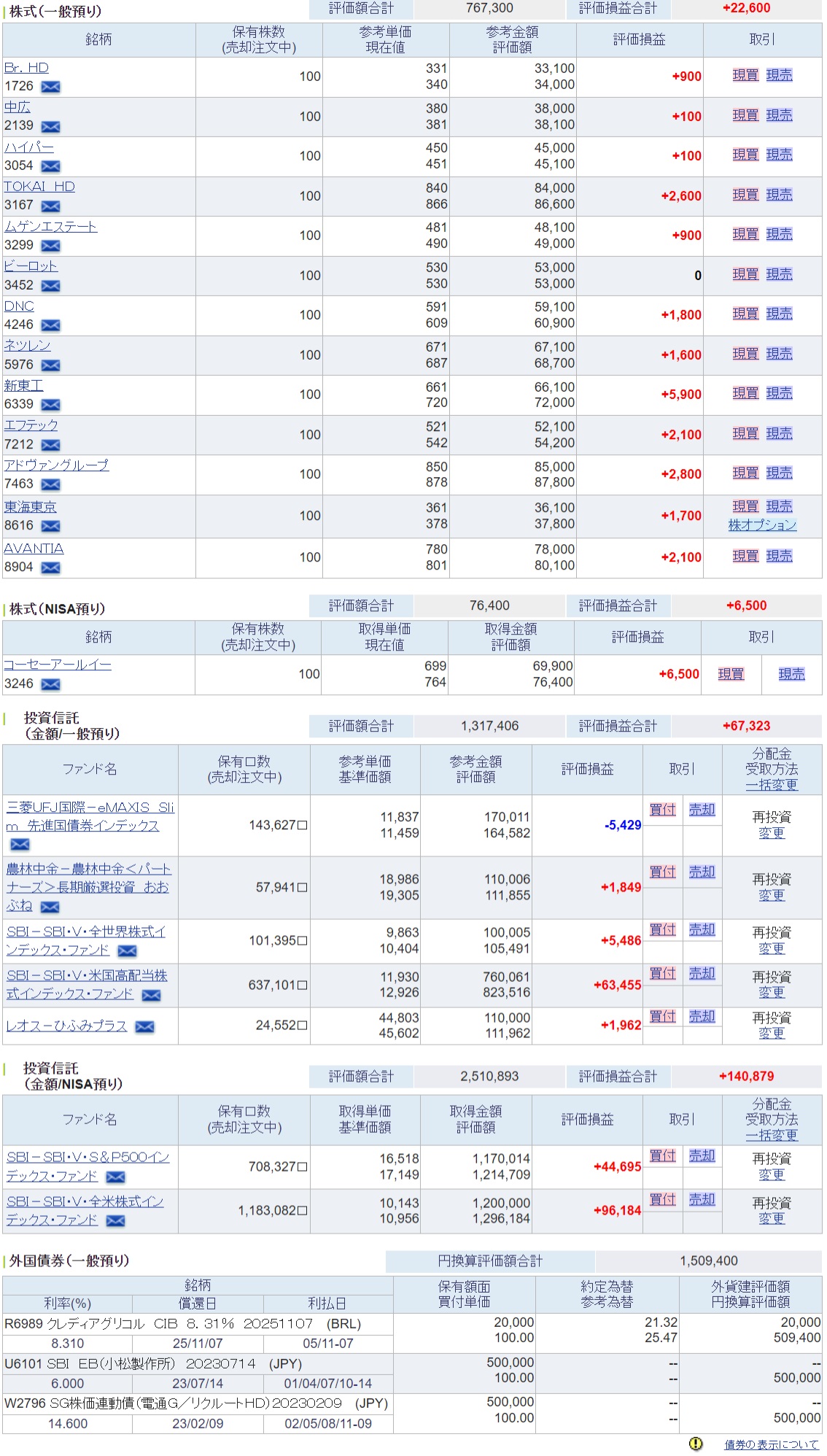Open the envelope icon for 8904 AVANTIA
The height and width of the screenshot is (1456, 827).
[x=50, y=568]
